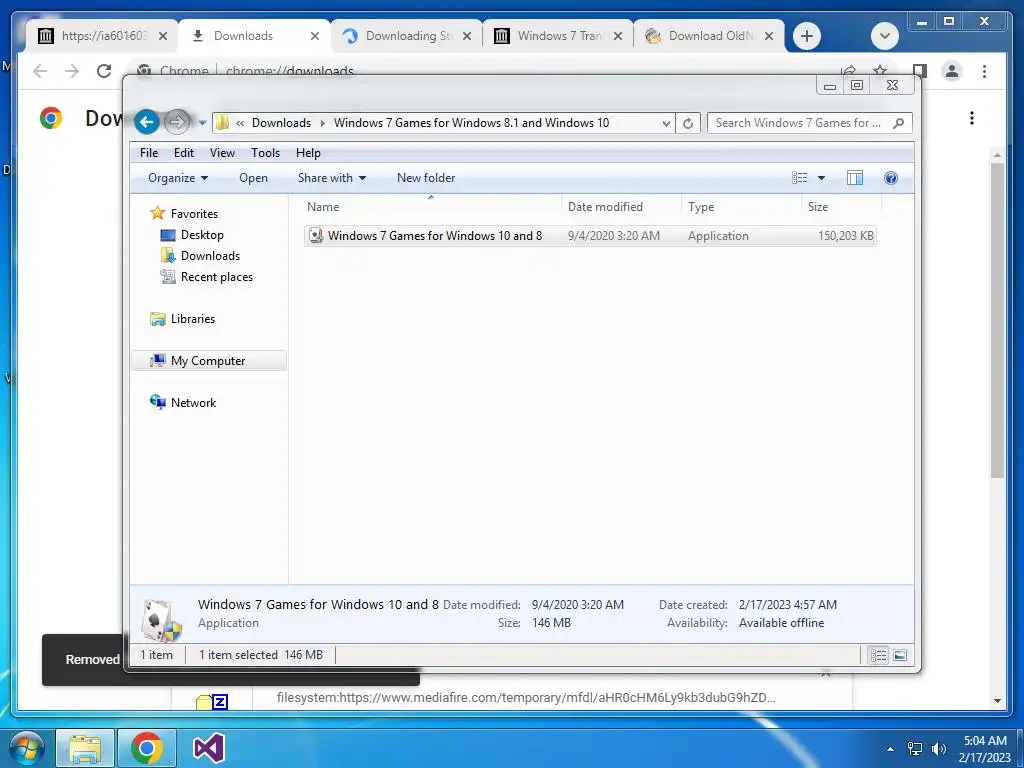This screenshot has height=768, width=1024.
Task: Open the Chrome profile avatar
Action: (x=952, y=71)
